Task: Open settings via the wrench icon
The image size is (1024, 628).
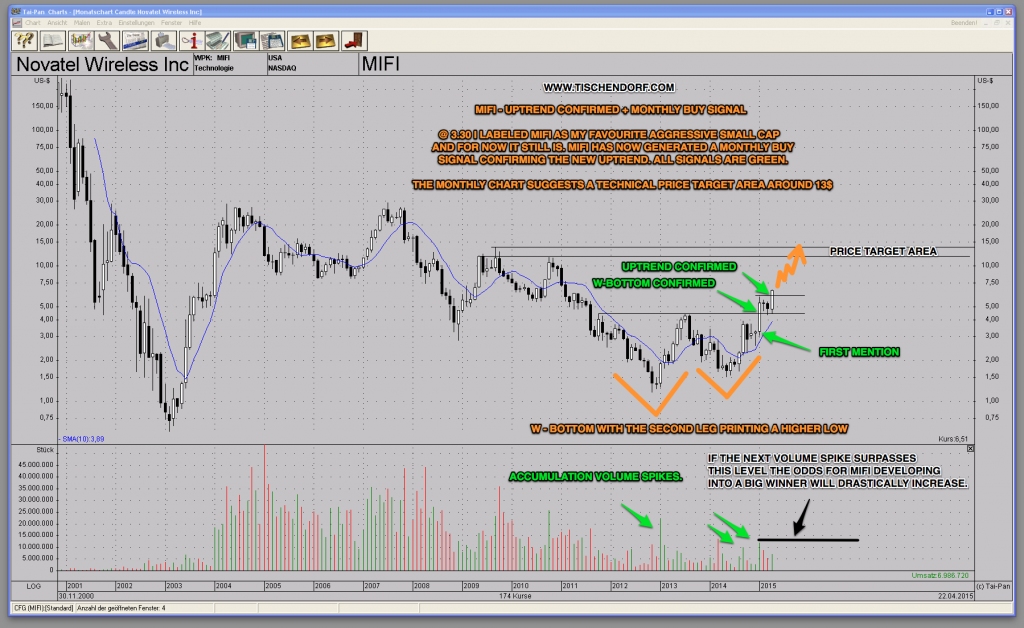Action: (x=109, y=40)
